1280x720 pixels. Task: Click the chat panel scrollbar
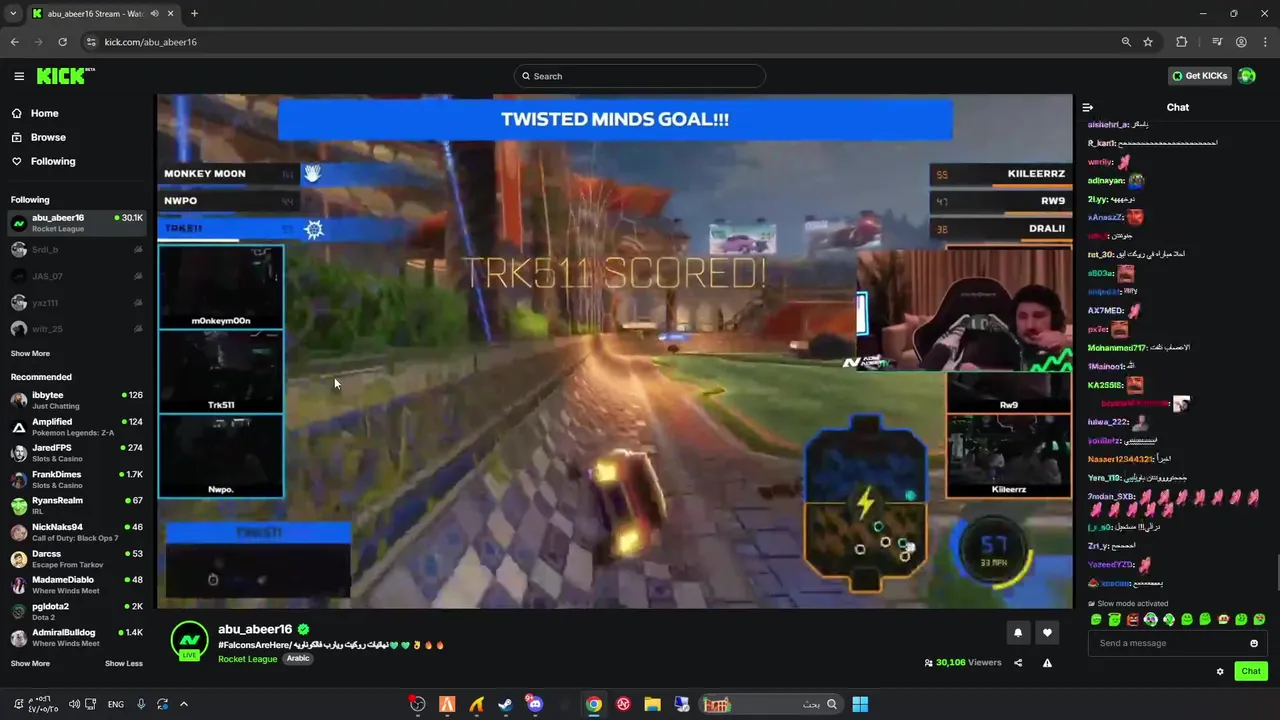[x=1277, y=572]
